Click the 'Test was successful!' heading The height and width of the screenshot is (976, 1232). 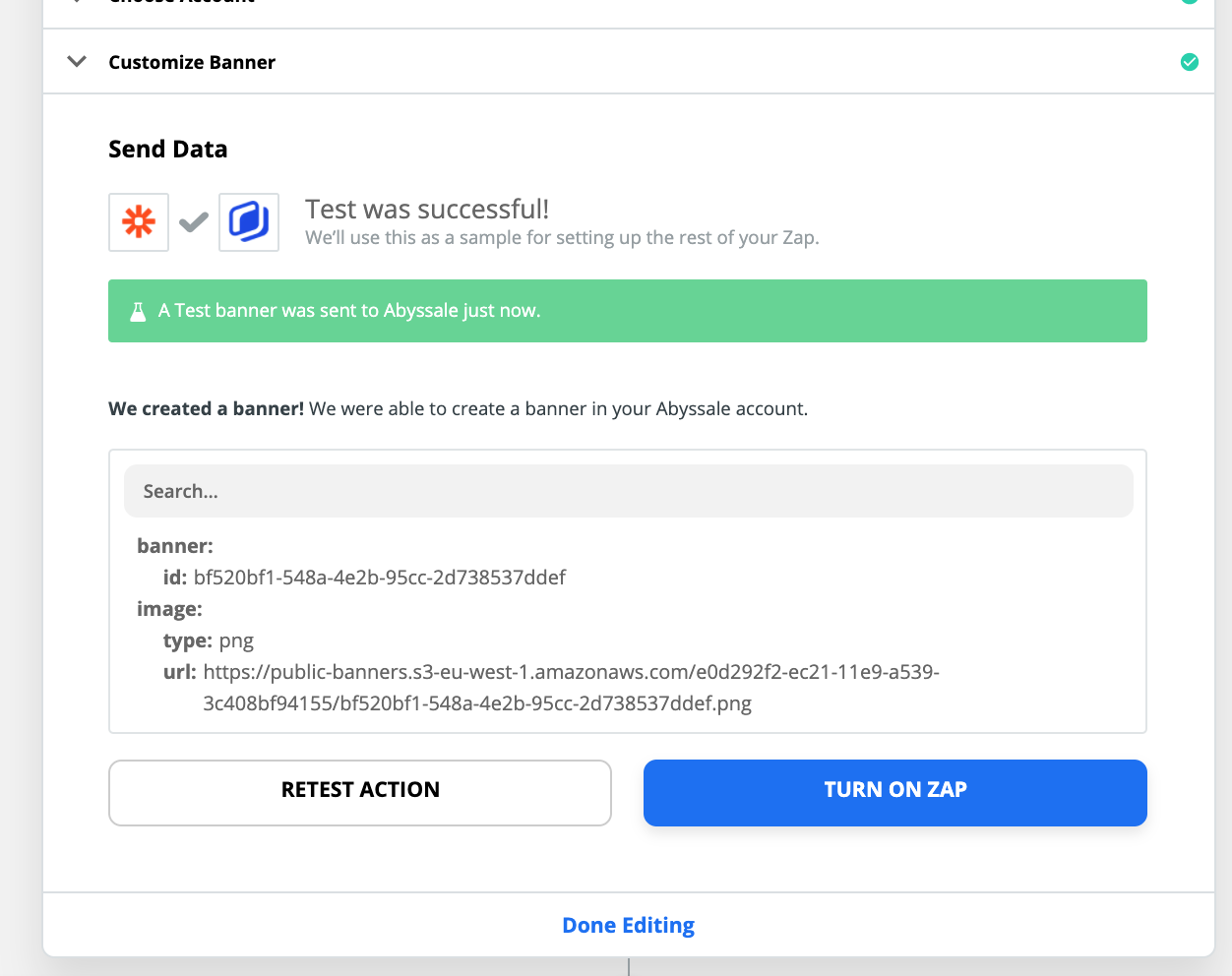(x=427, y=209)
